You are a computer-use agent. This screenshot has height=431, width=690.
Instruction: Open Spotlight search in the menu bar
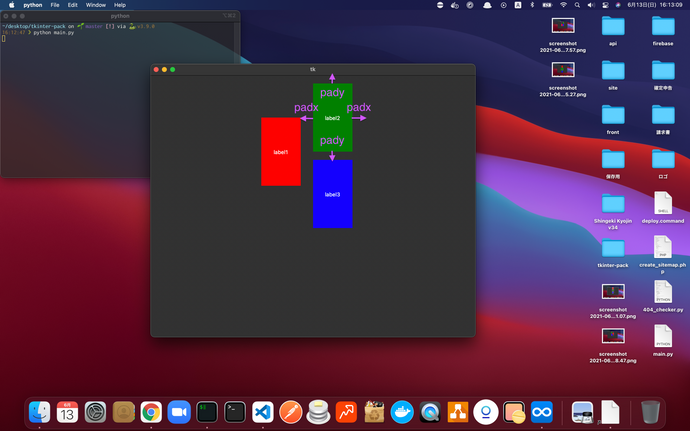pos(577,5)
